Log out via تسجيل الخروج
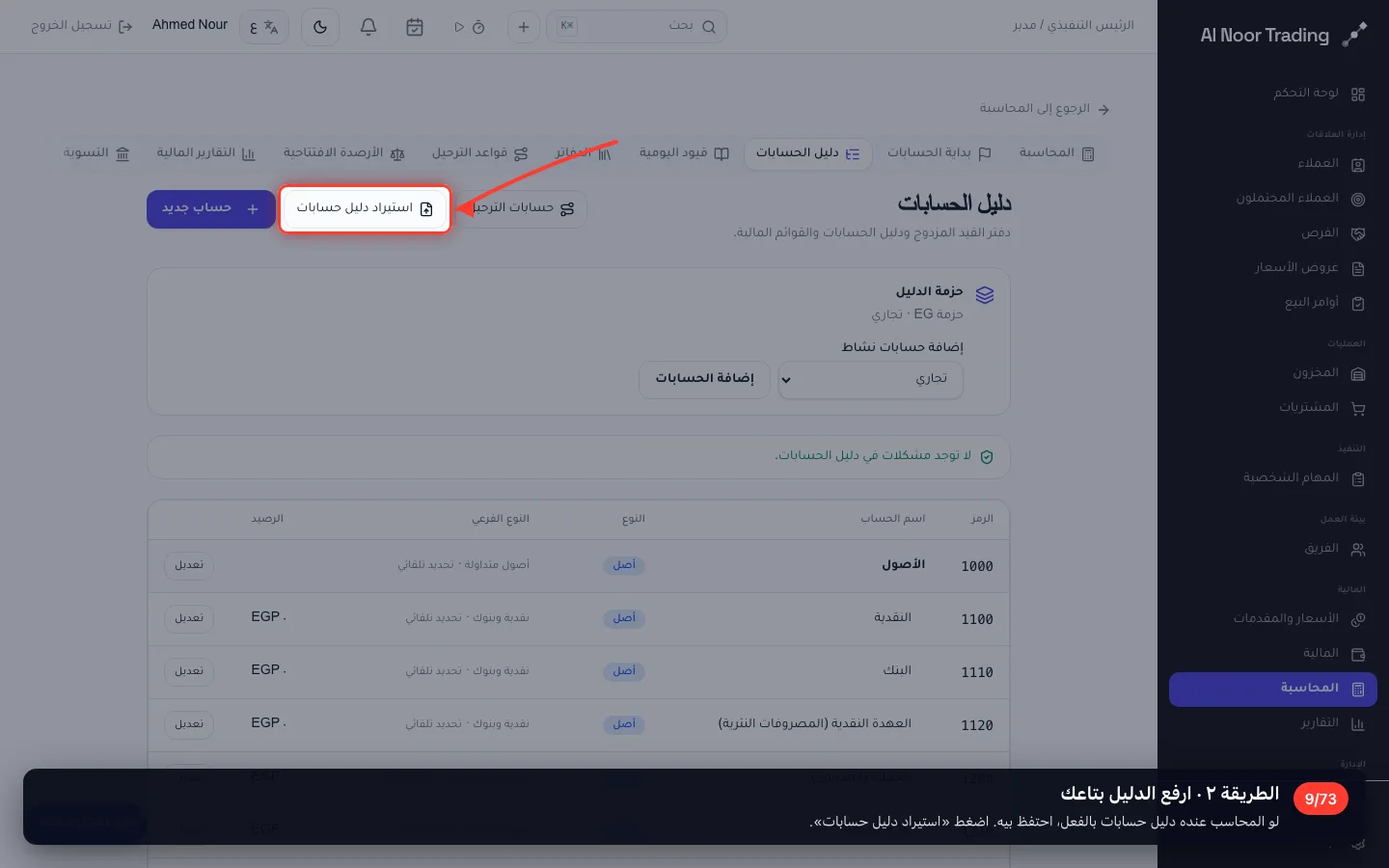The image size is (1389, 868). tap(81, 26)
